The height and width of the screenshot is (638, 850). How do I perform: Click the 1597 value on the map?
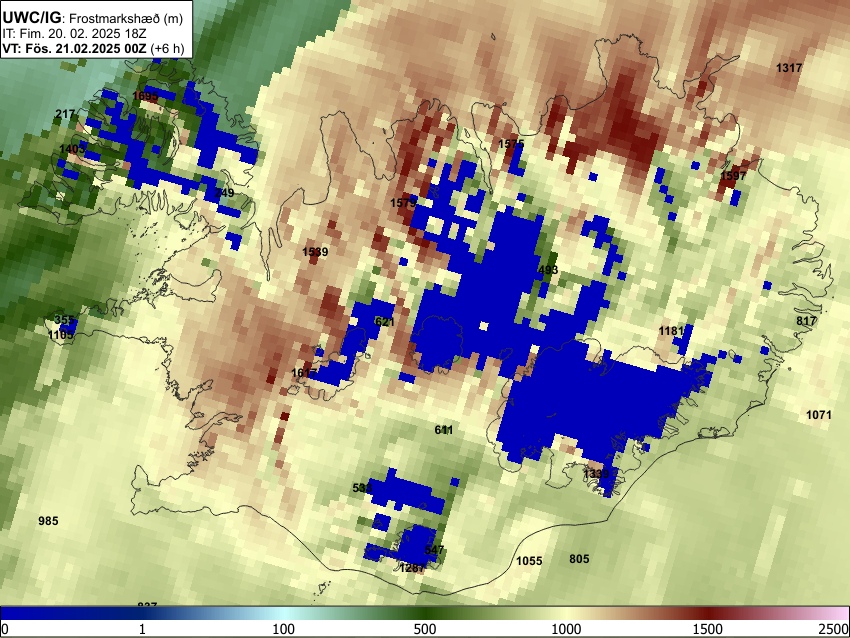pos(733,176)
